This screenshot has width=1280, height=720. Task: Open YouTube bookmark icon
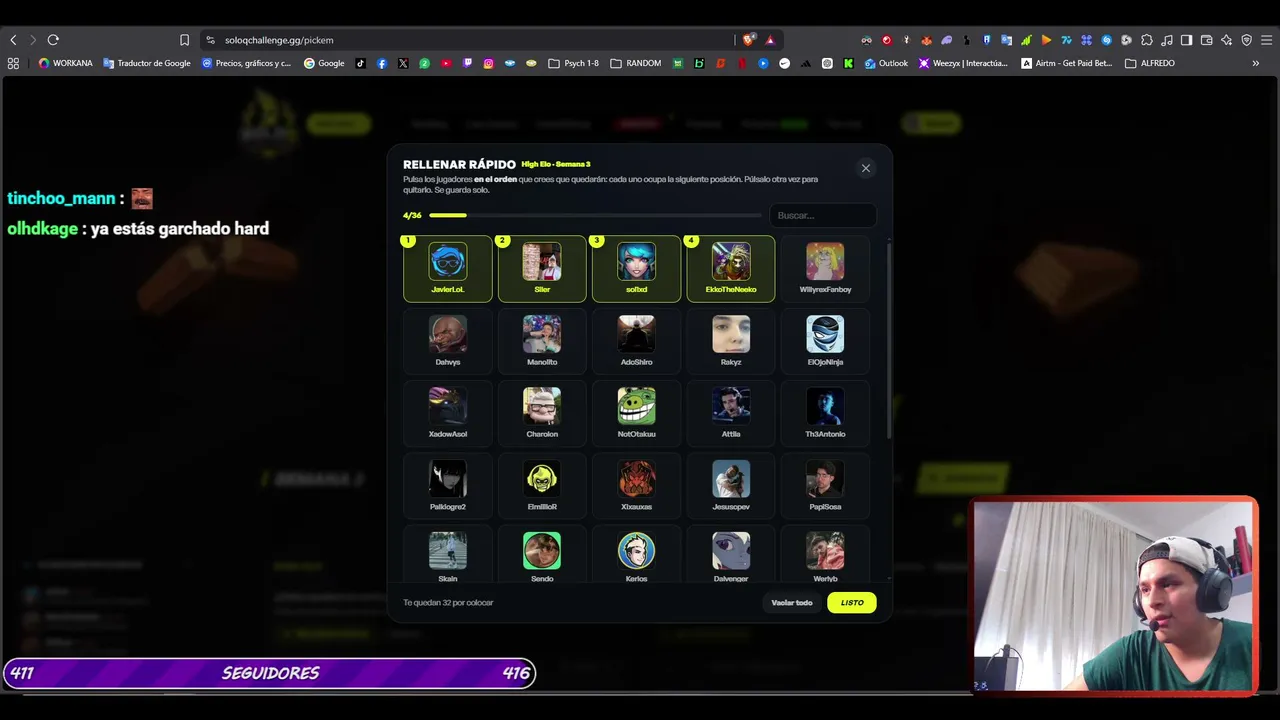pyautogui.click(x=446, y=63)
